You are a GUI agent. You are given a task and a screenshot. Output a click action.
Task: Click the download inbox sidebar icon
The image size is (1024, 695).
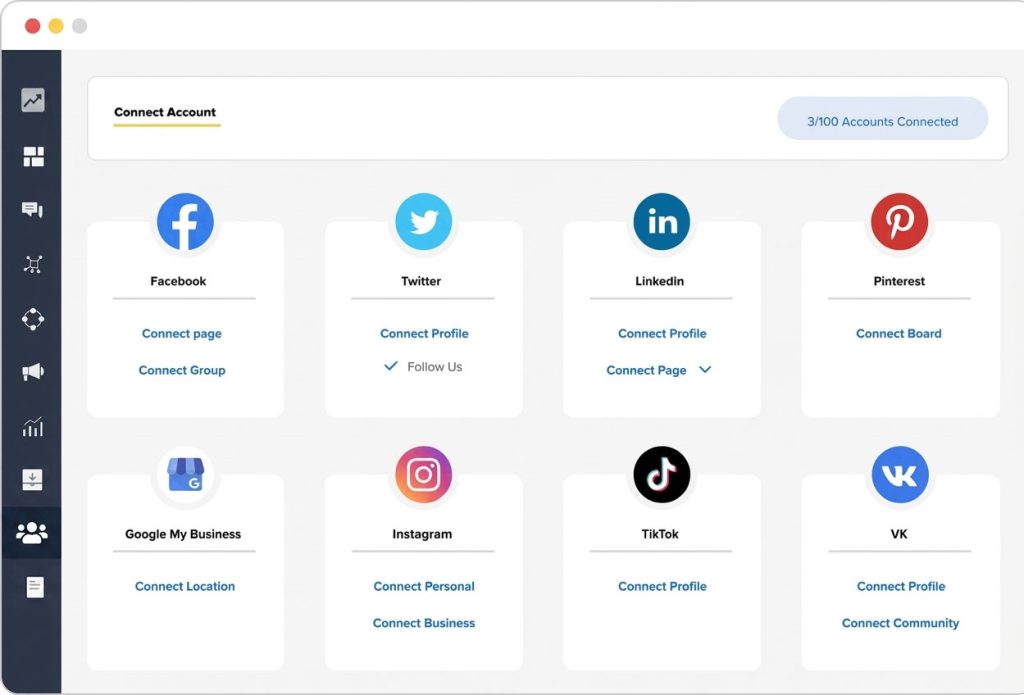pyautogui.click(x=33, y=480)
